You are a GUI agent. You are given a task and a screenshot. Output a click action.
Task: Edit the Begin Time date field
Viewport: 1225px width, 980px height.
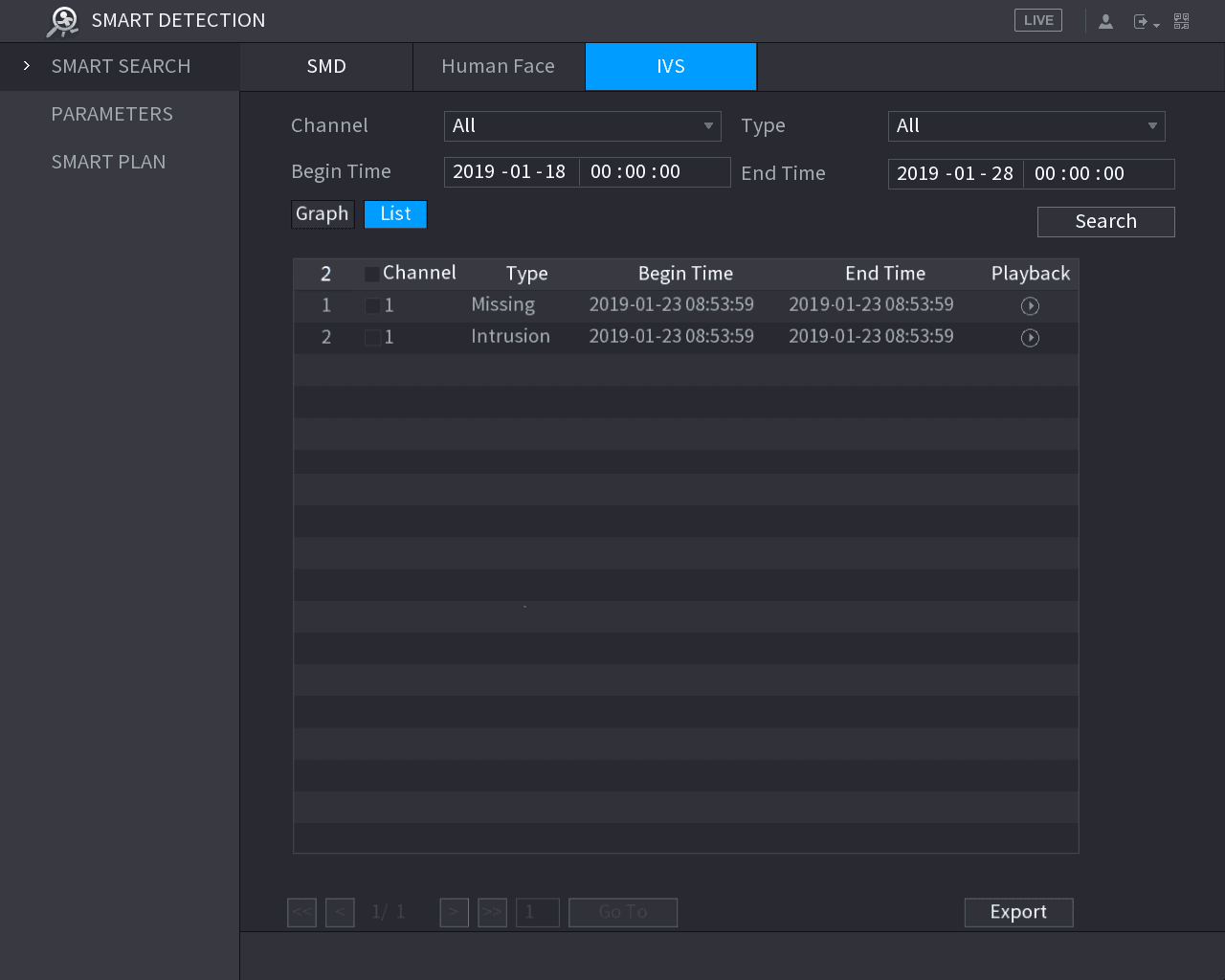[511, 172]
